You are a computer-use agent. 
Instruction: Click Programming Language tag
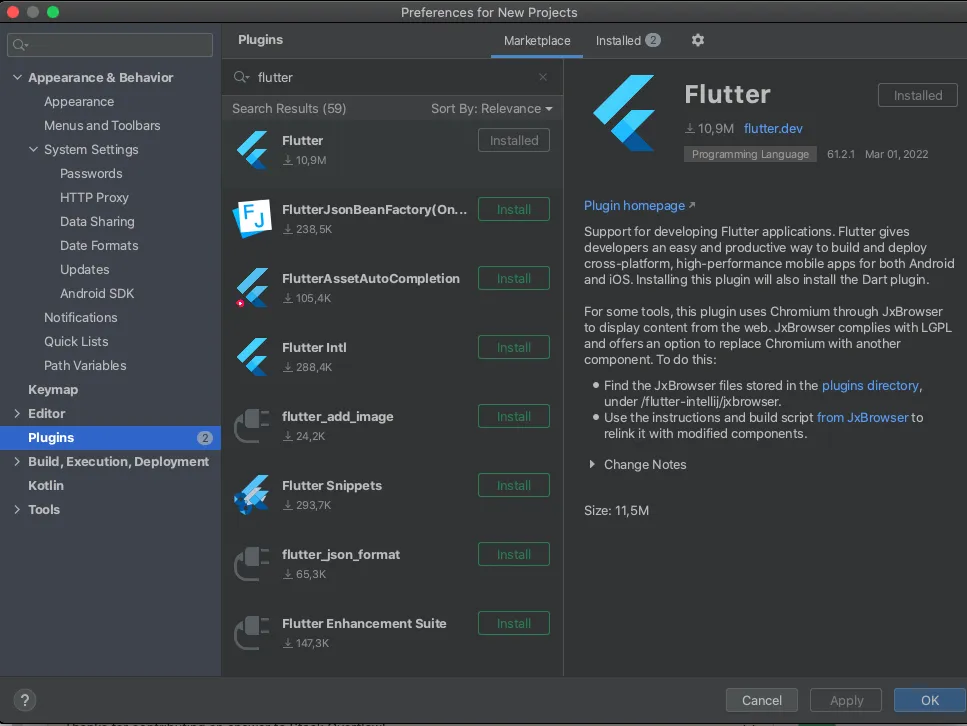pyautogui.click(x=750, y=154)
